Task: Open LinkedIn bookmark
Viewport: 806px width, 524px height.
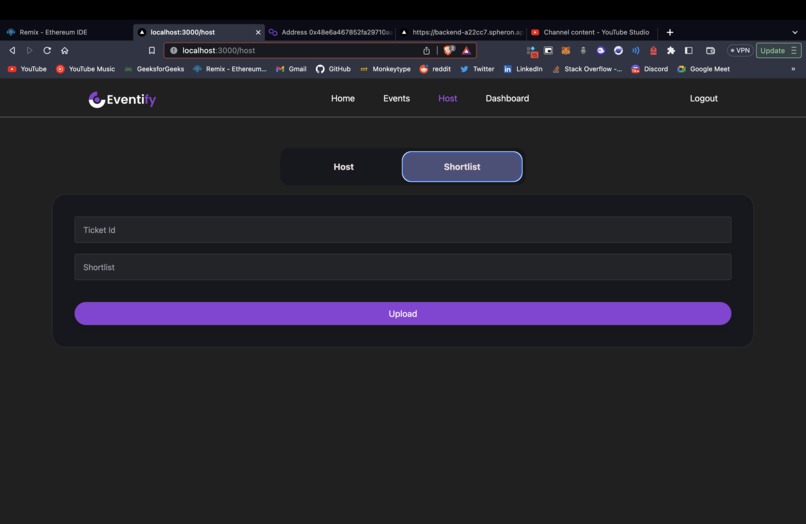Action: click(523, 69)
